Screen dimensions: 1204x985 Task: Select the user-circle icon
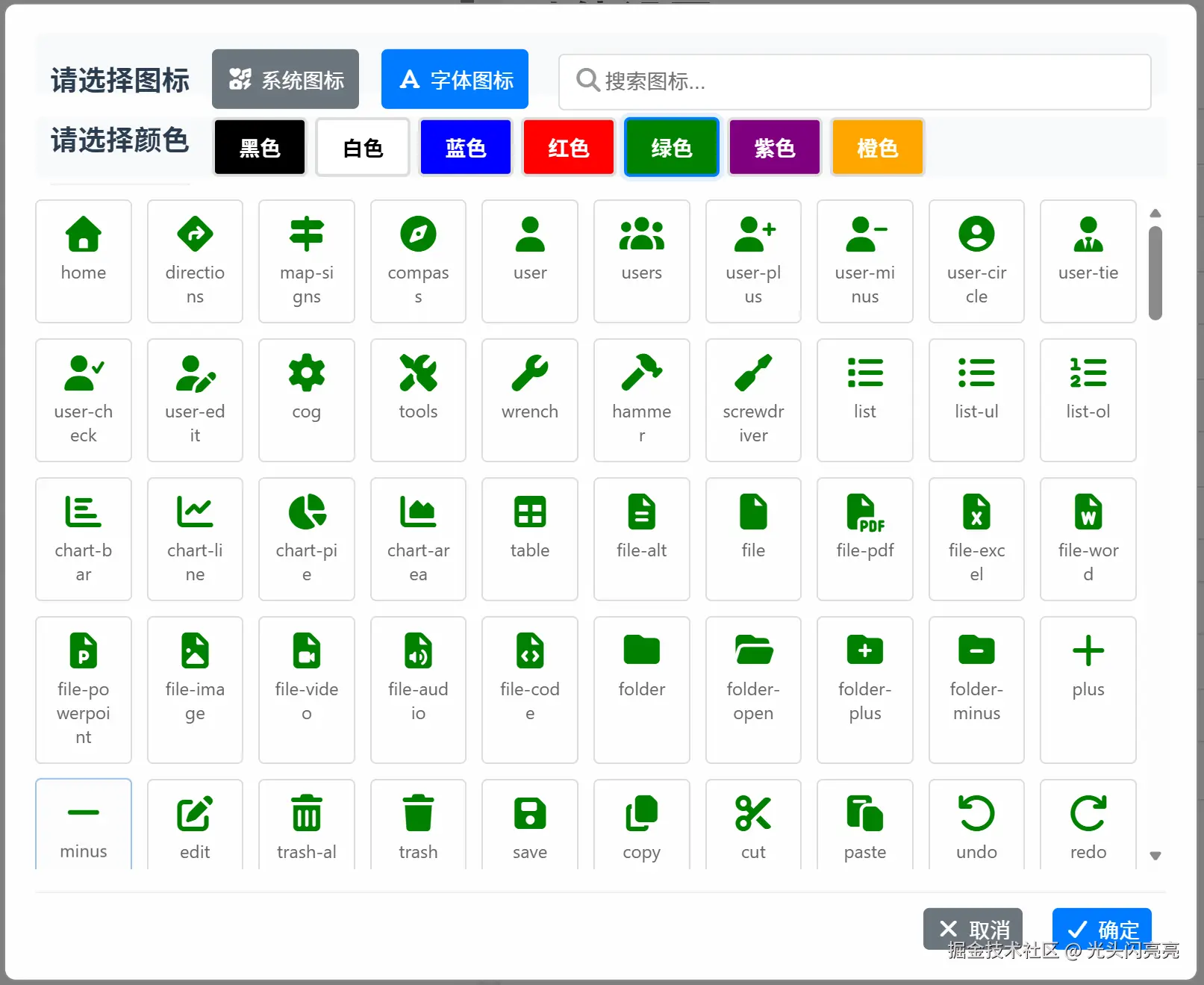[976, 261]
